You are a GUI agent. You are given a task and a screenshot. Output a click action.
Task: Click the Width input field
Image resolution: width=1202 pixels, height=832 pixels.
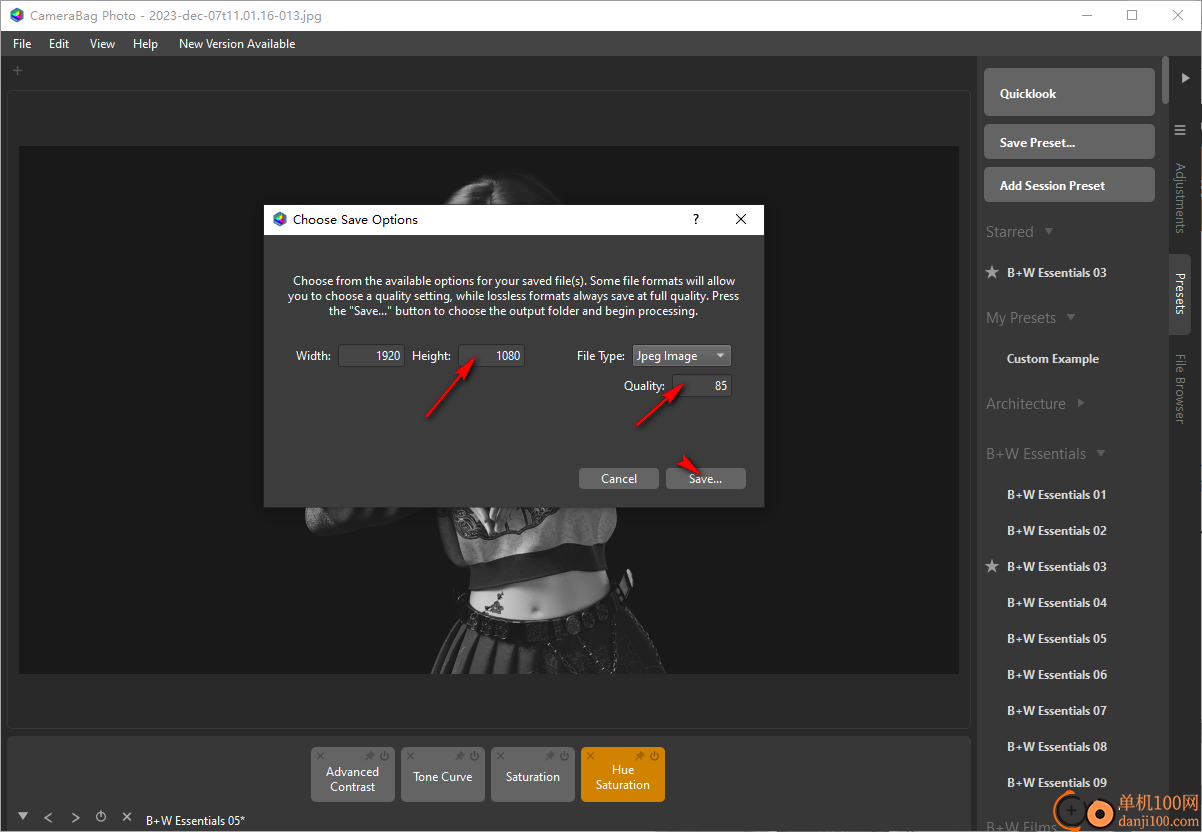coord(372,356)
